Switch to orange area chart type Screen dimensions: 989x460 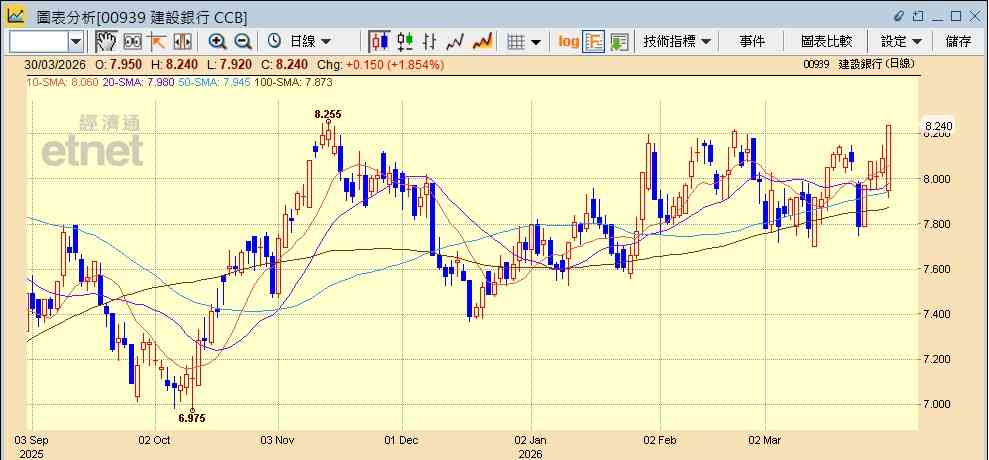coord(483,42)
